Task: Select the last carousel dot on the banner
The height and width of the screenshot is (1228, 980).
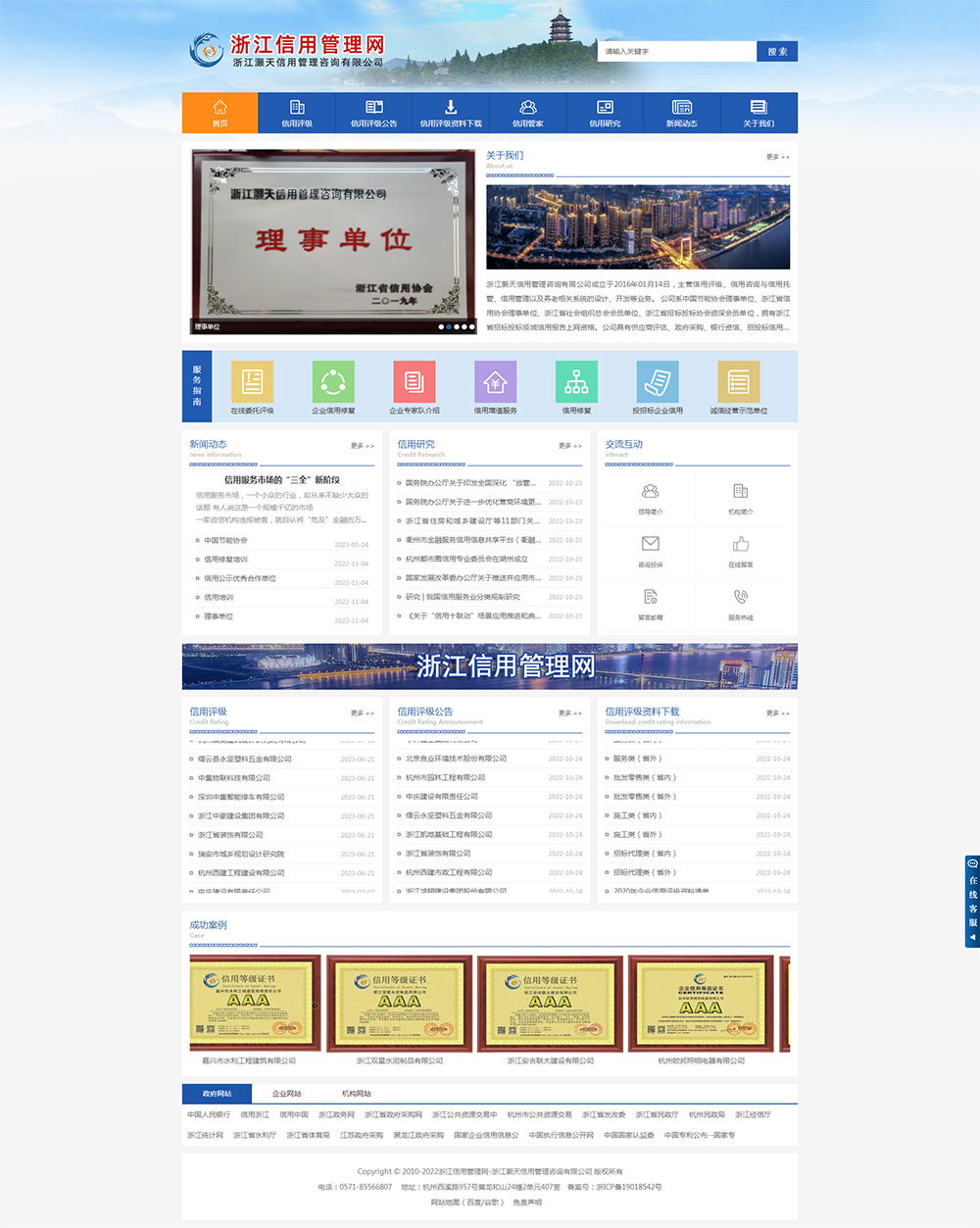Action: [x=471, y=327]
